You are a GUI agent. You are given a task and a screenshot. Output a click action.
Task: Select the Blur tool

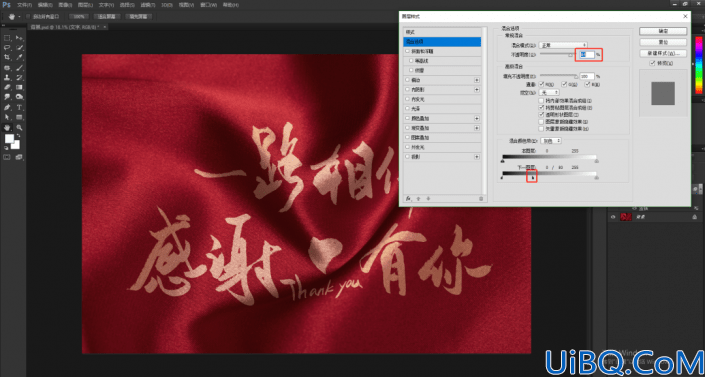7,97
